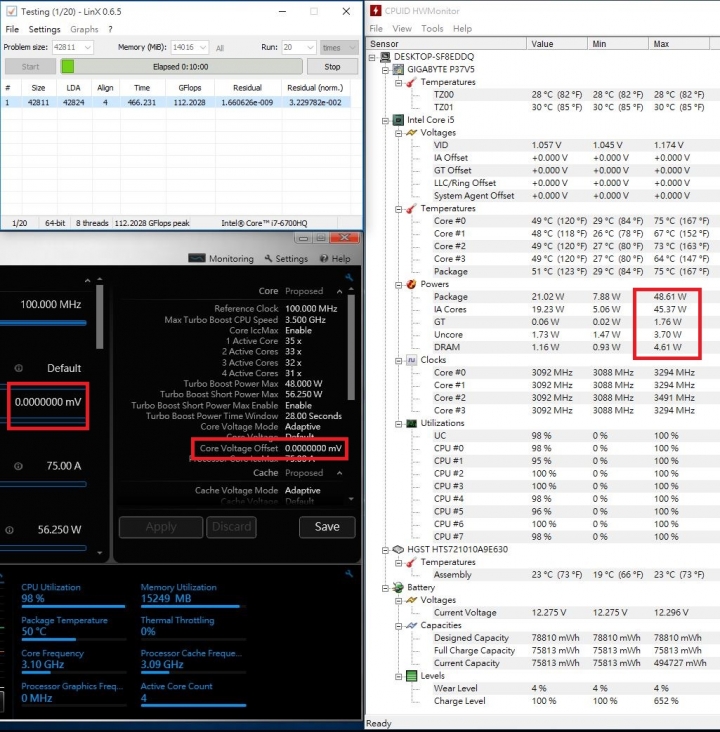Open the times unit dropdown
Viewport: 720px width, 732px height.
pos(352,47)
